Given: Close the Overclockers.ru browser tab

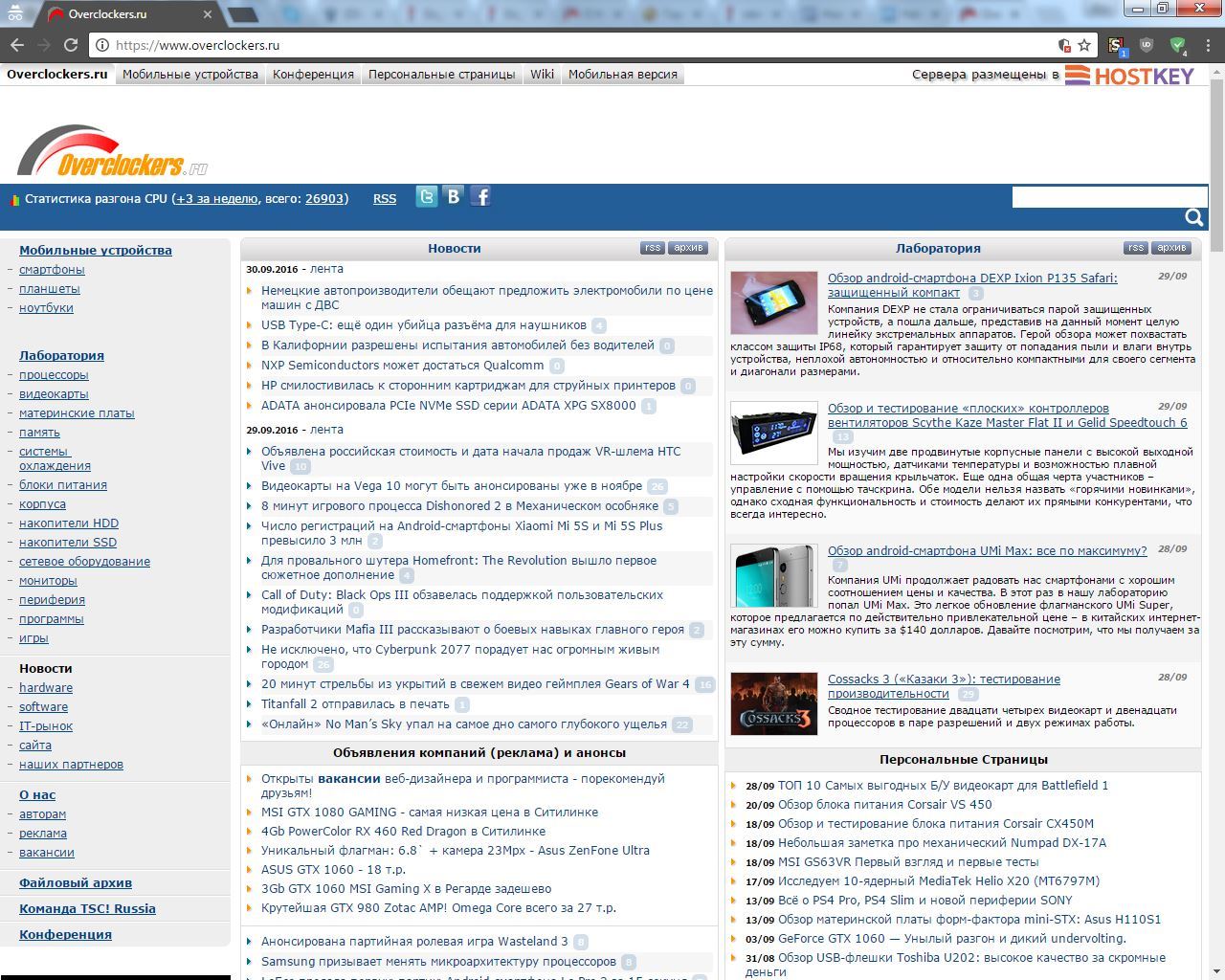Looking at the screenshot, I should pos(209,14).
